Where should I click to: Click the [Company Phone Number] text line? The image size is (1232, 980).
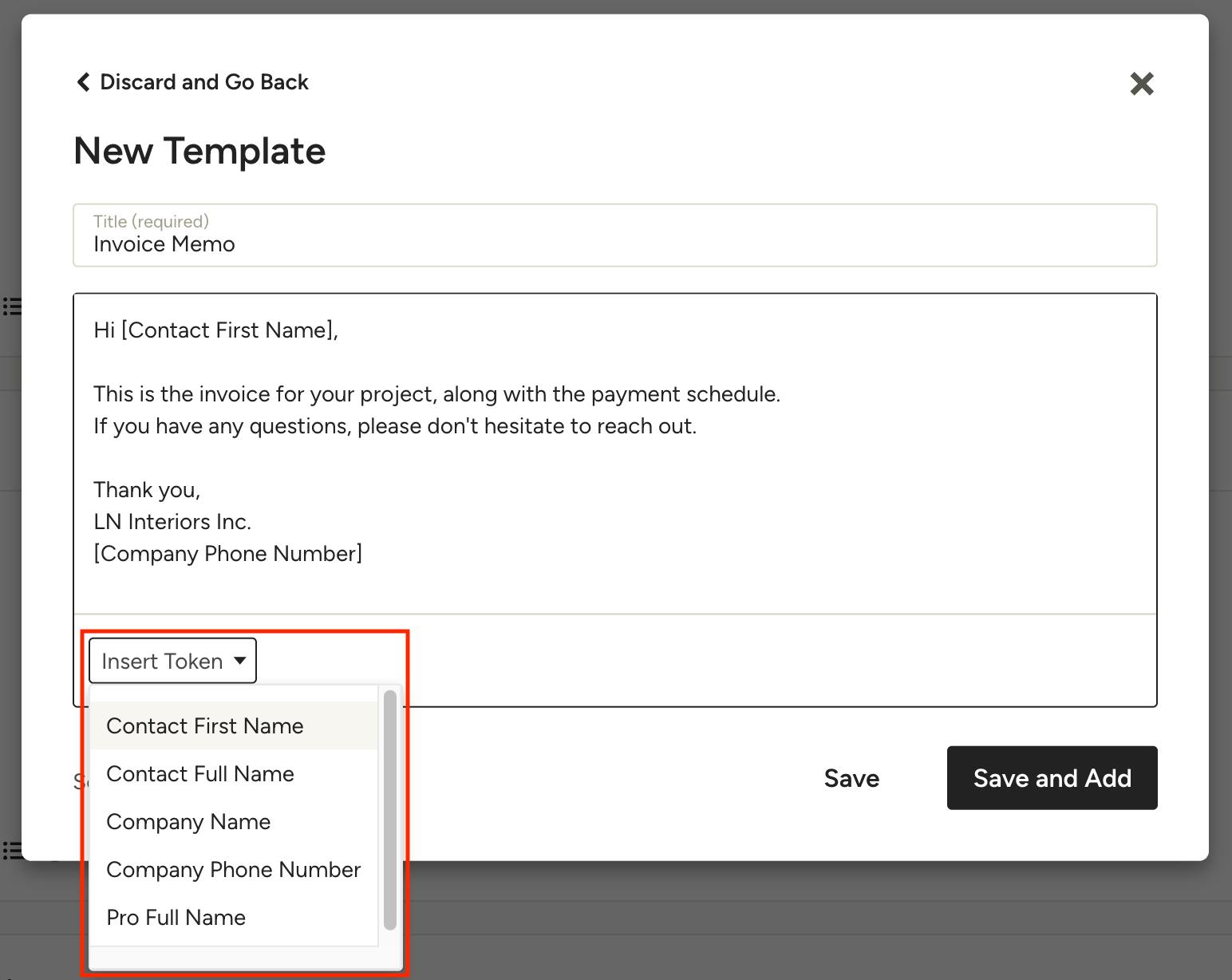pyautogui.click(x=227, y=553)
